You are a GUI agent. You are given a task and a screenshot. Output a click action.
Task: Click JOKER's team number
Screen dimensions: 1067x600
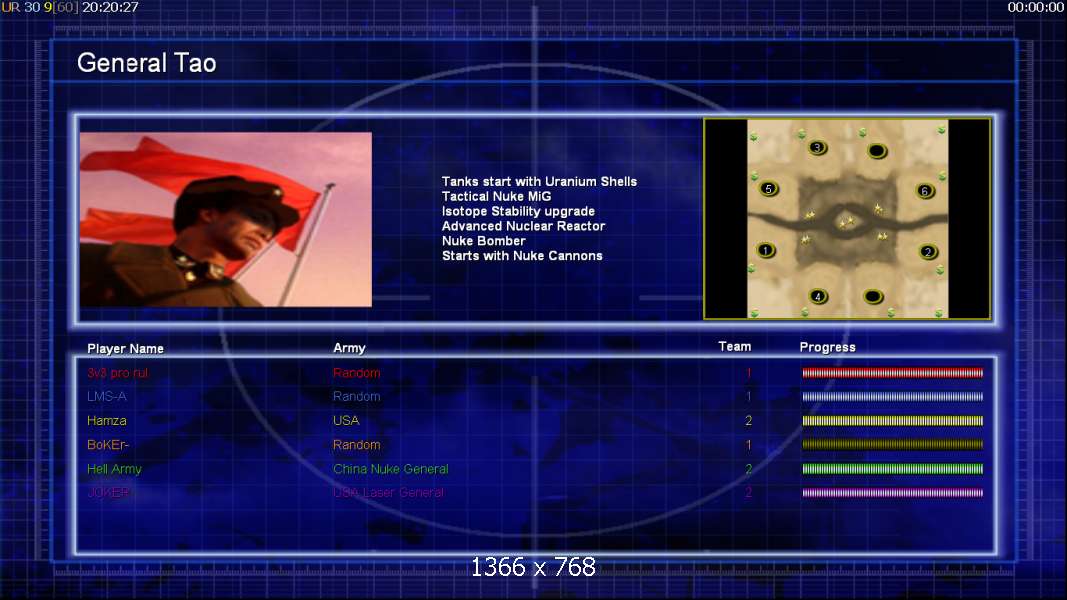[749, 493]
